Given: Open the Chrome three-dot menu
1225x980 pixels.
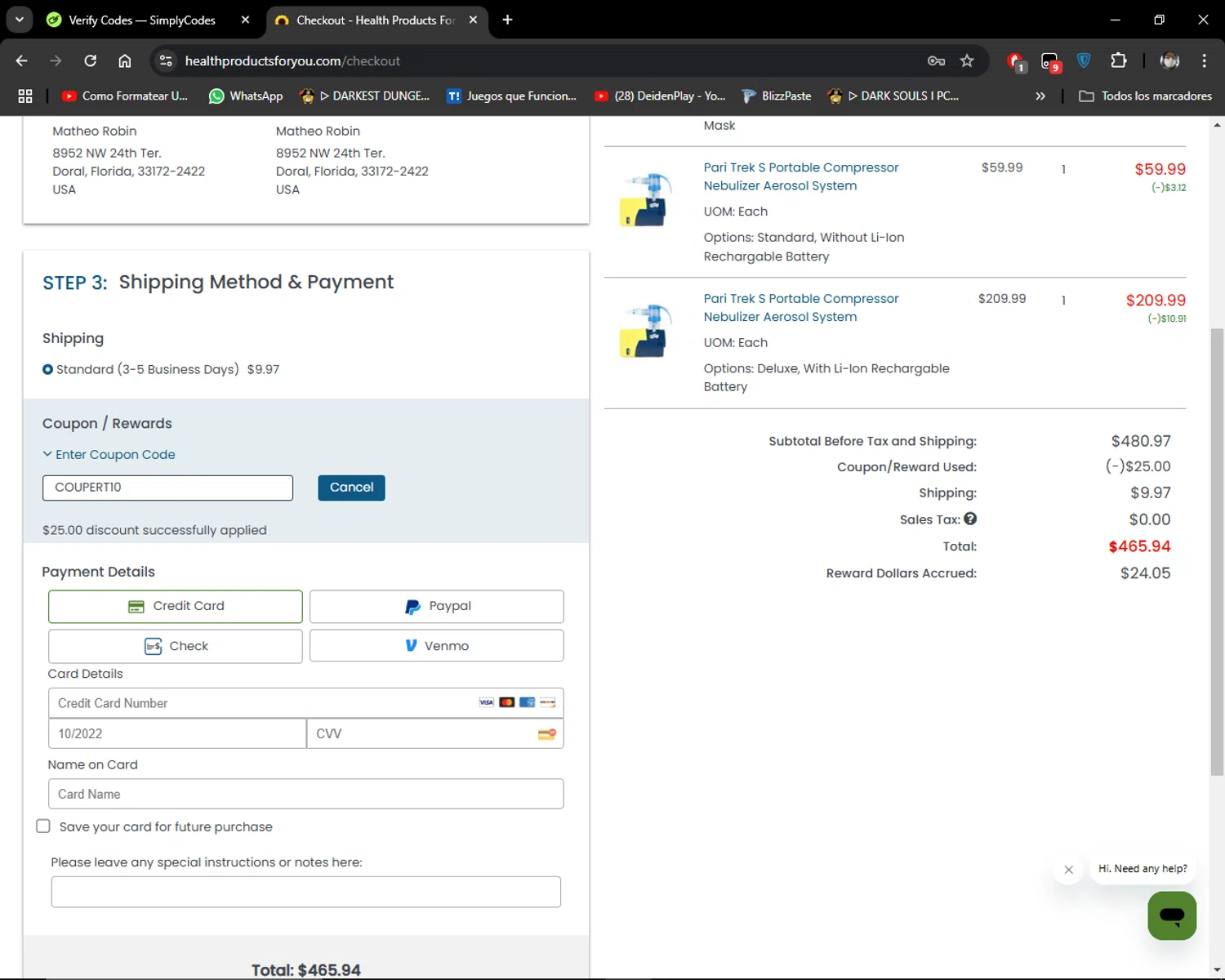Looking at the screenshot, I should click(1204, 61).
